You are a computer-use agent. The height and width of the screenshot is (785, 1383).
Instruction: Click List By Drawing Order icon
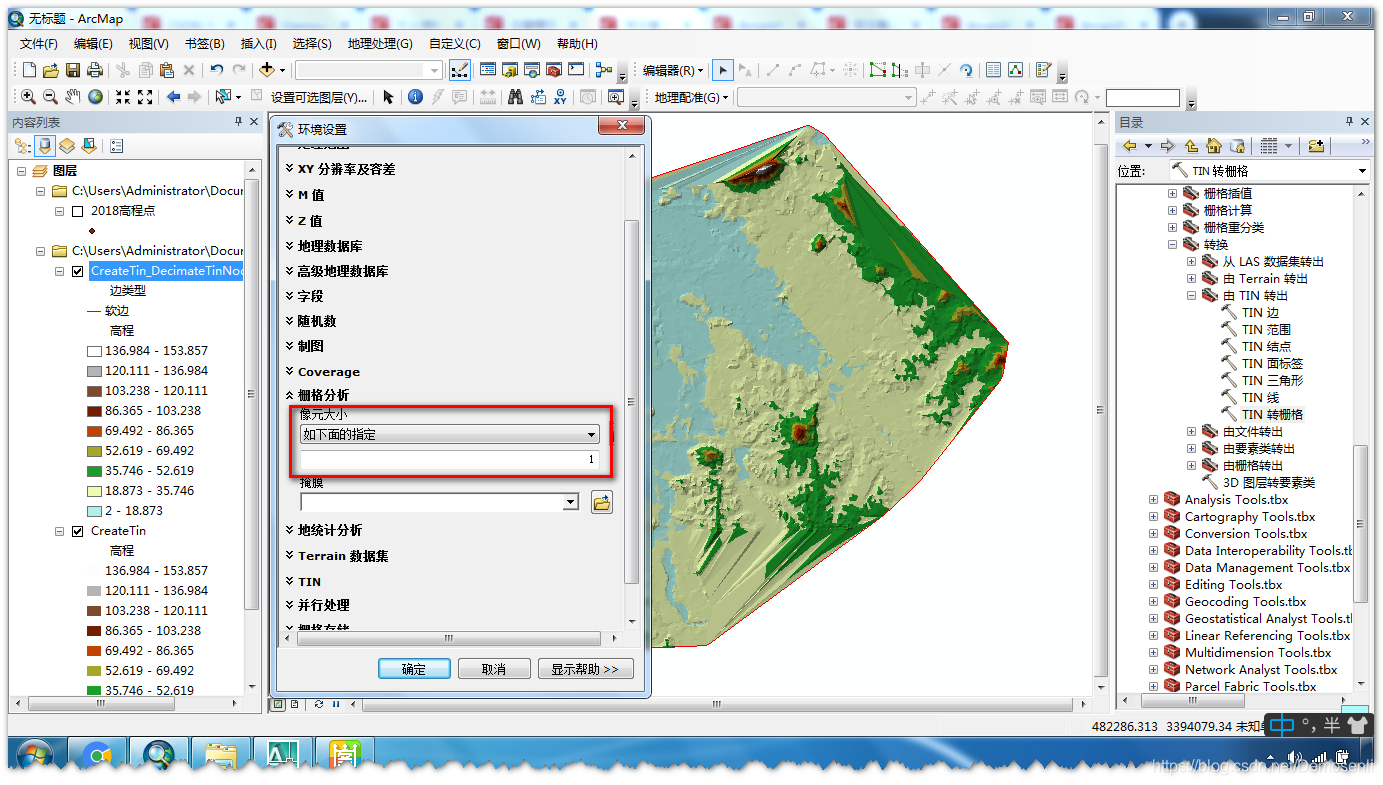click(23, 146)
